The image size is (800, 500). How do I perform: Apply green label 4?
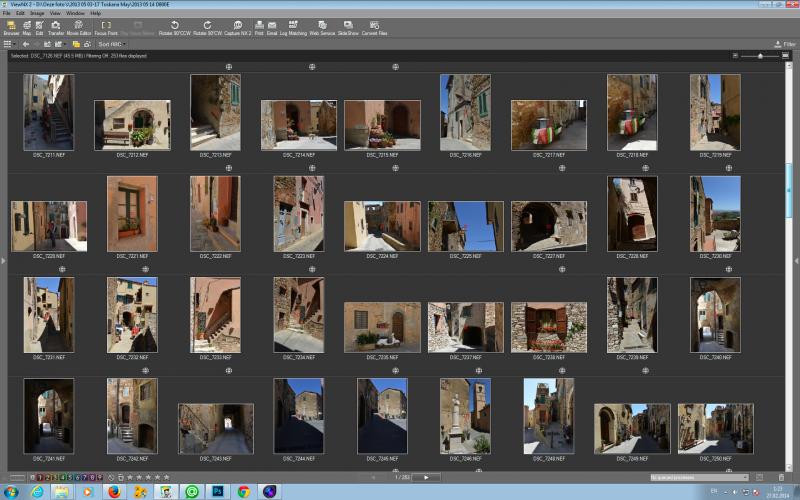63,478
